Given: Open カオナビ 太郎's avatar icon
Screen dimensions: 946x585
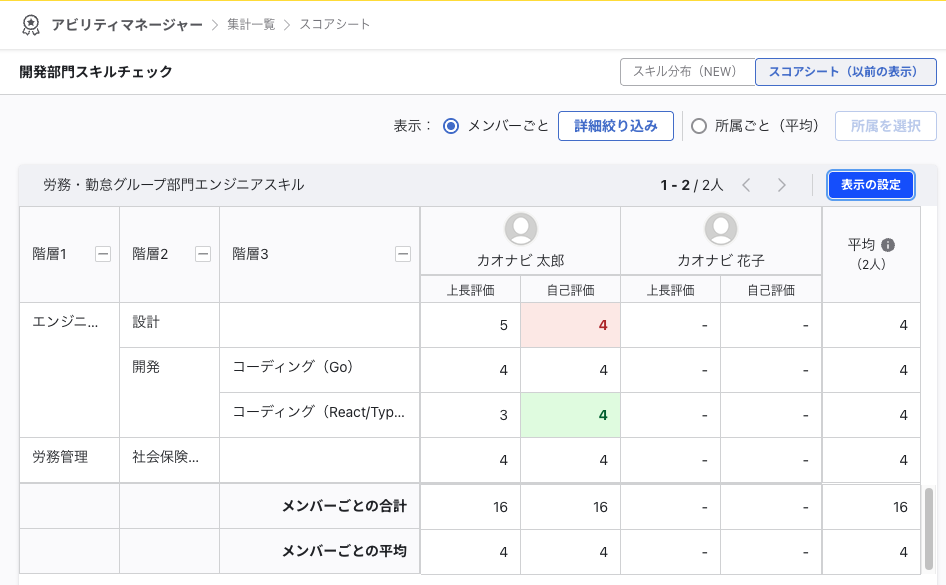Looking at the screenshot, I should click(521, 229).
